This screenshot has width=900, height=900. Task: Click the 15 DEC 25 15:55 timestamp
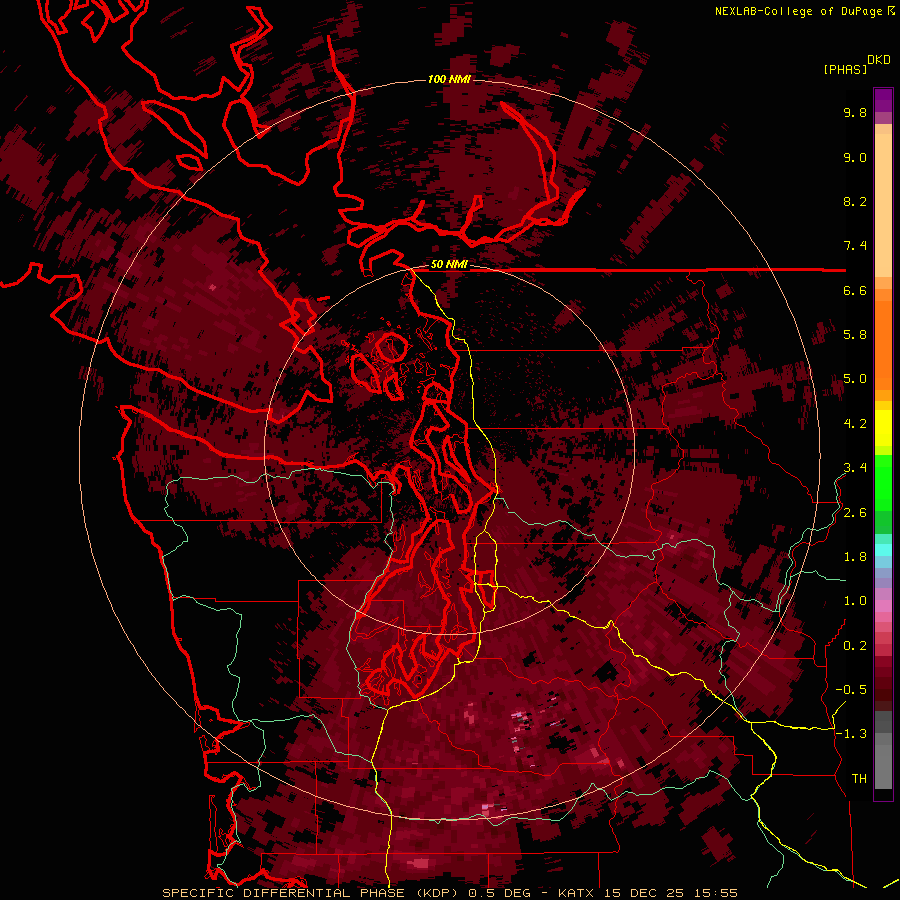(671, 893)
